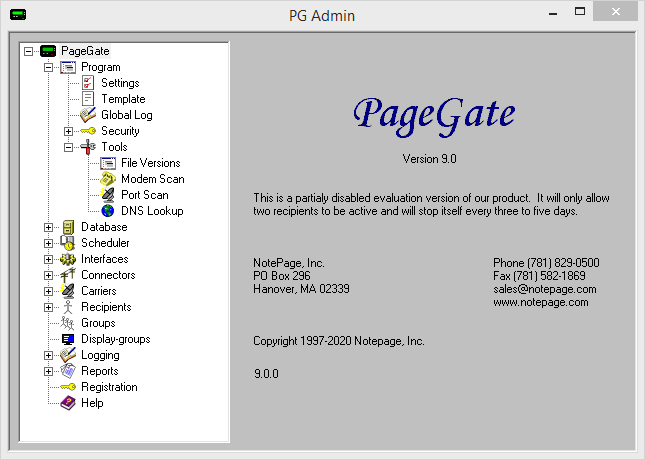This screenshot has width=645, height=460.
Task: Click the Modem Scan telephone icon
Action: pyautogui.click(x=108, y=179)
